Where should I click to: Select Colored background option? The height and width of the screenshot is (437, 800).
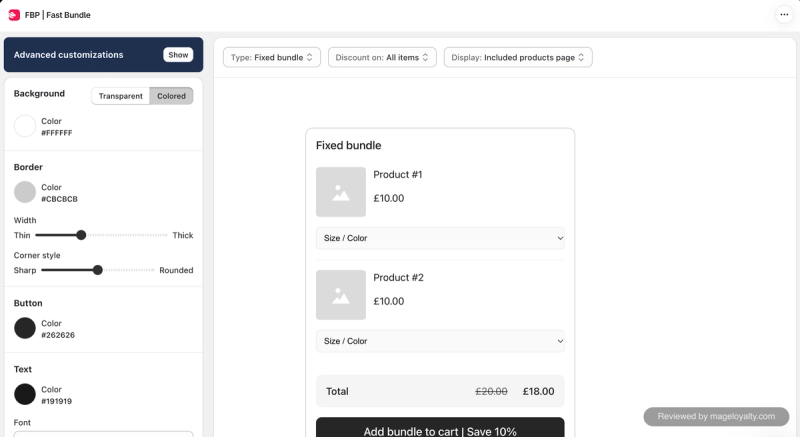(171, 96)
